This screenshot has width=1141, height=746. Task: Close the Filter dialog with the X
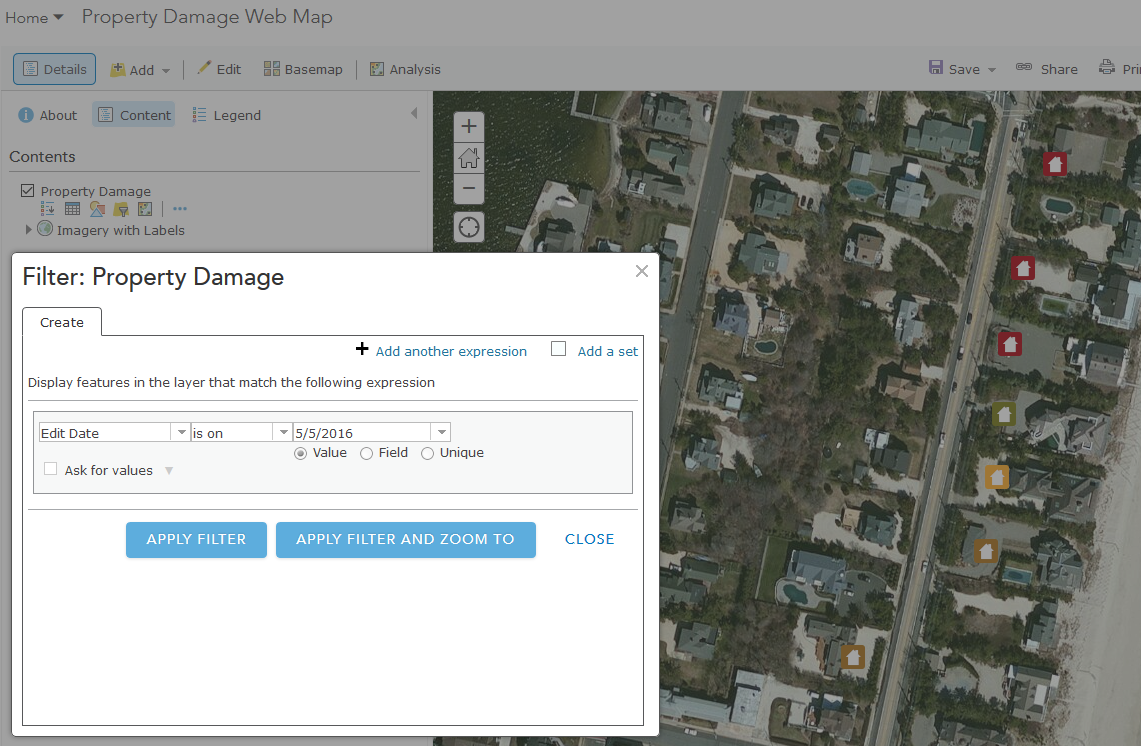tap(641, 271)
